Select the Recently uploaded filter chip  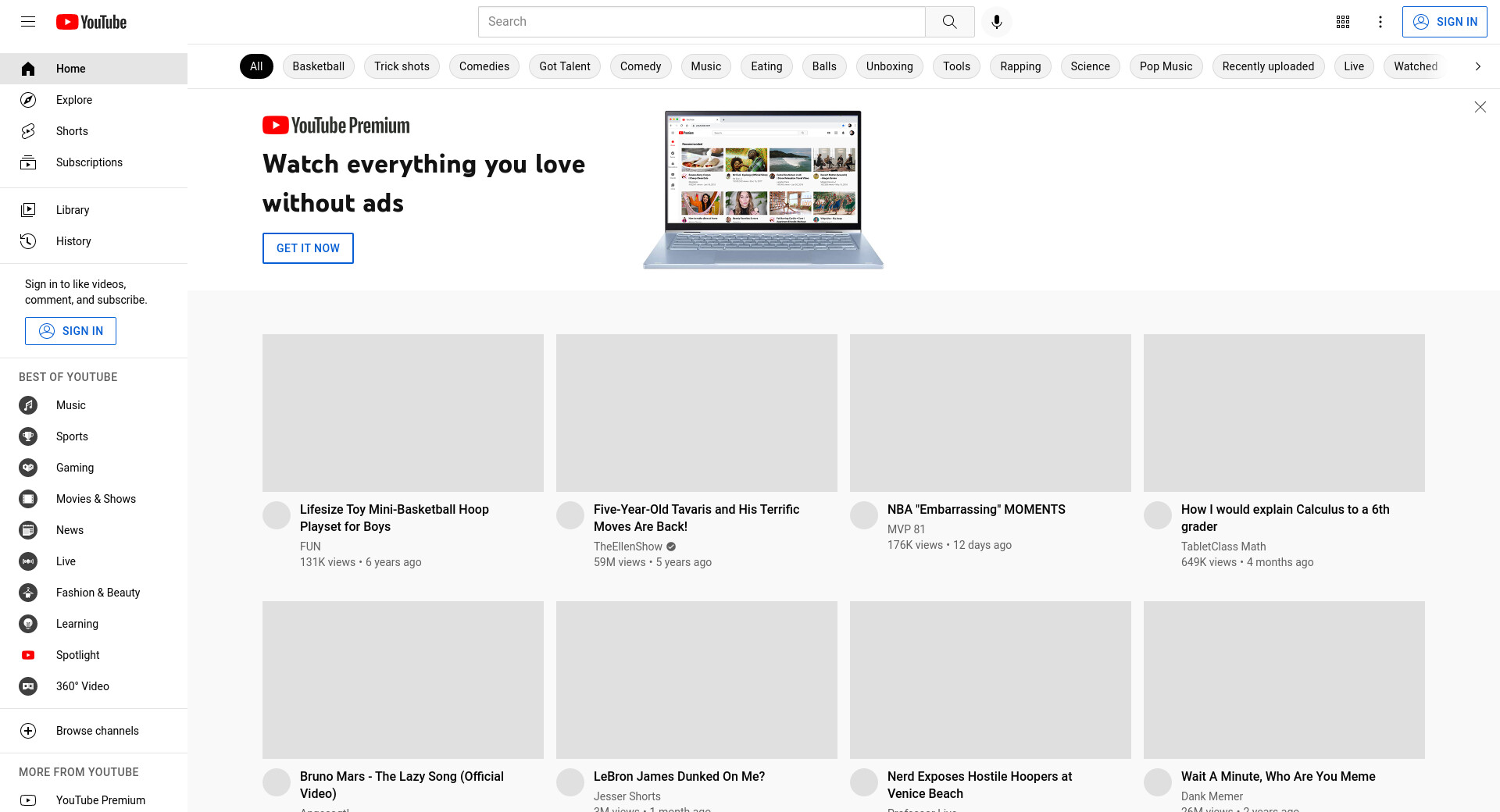pyautogui.click(x=1268, y=66)
